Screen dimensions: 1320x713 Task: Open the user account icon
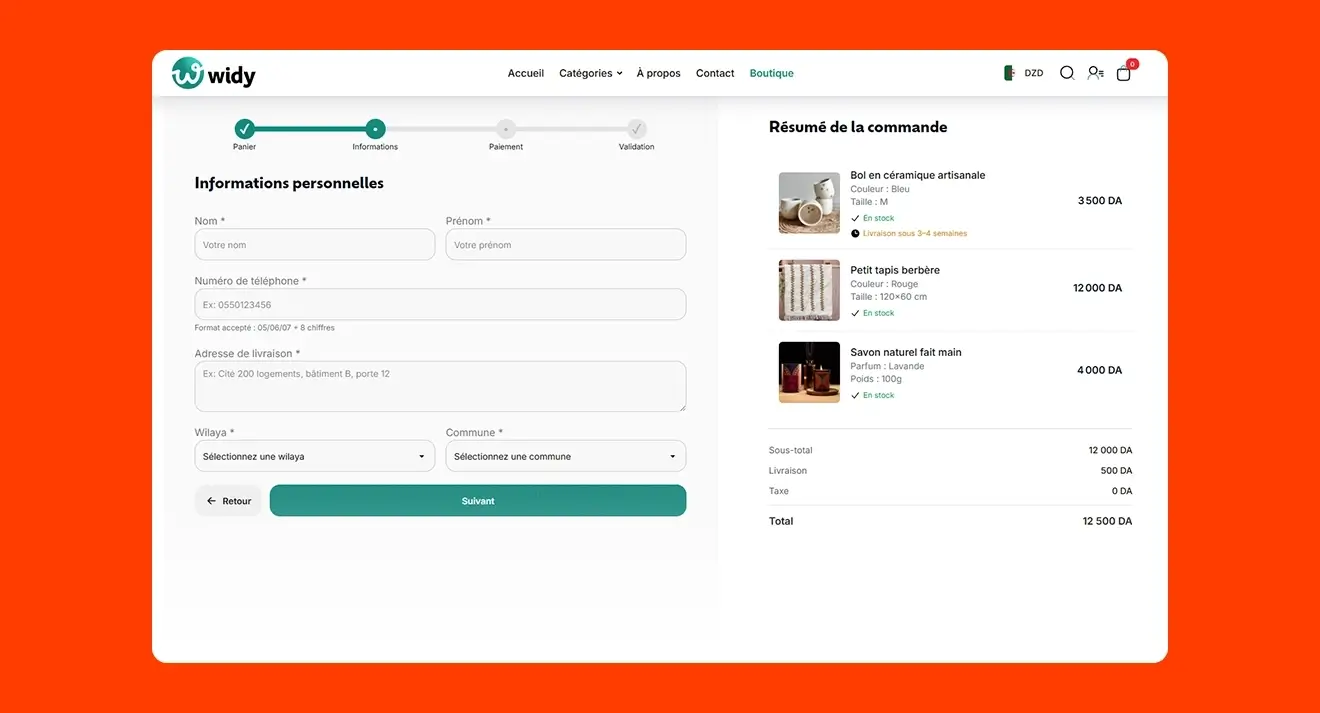[x=1095, y=73]
